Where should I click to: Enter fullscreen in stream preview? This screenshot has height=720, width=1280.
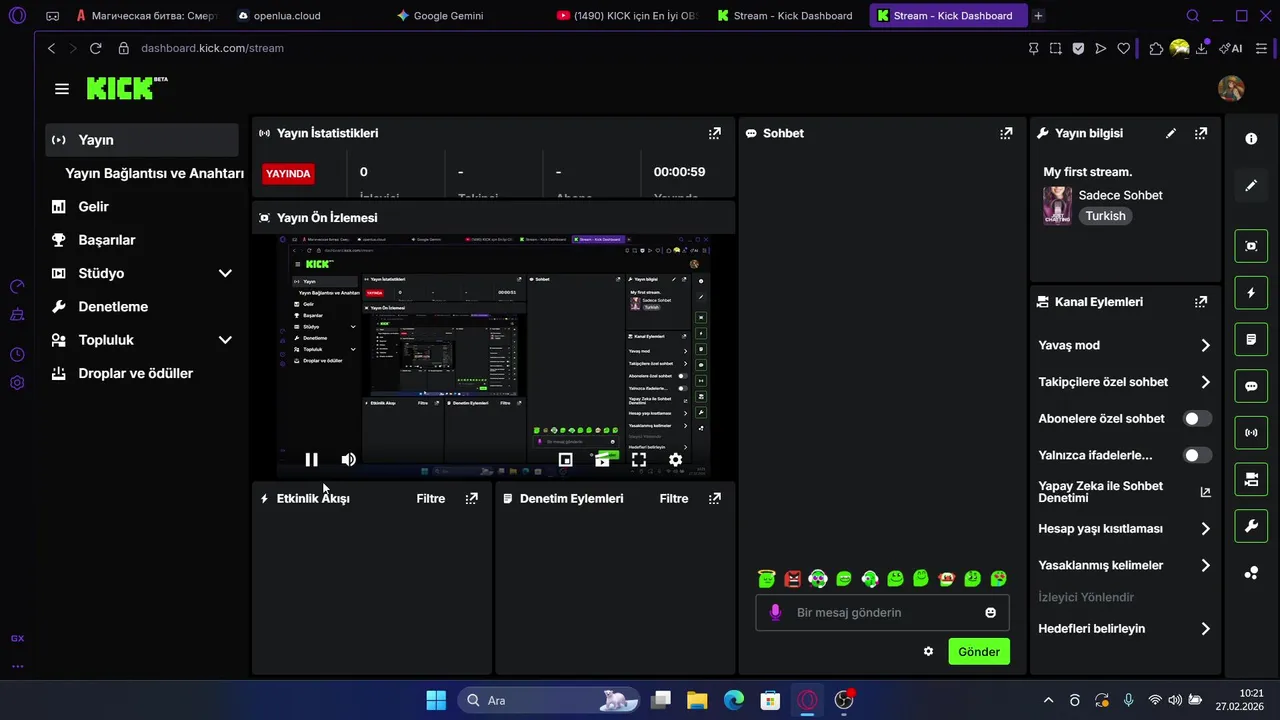[638, 460]
